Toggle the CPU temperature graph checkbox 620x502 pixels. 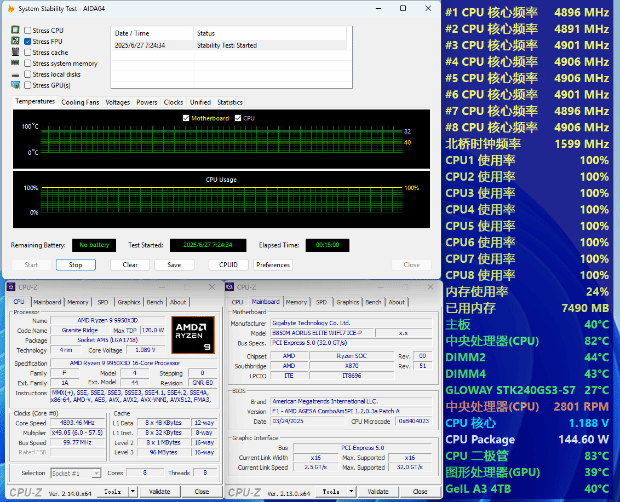pyautogui.click(x=238, y=118)
